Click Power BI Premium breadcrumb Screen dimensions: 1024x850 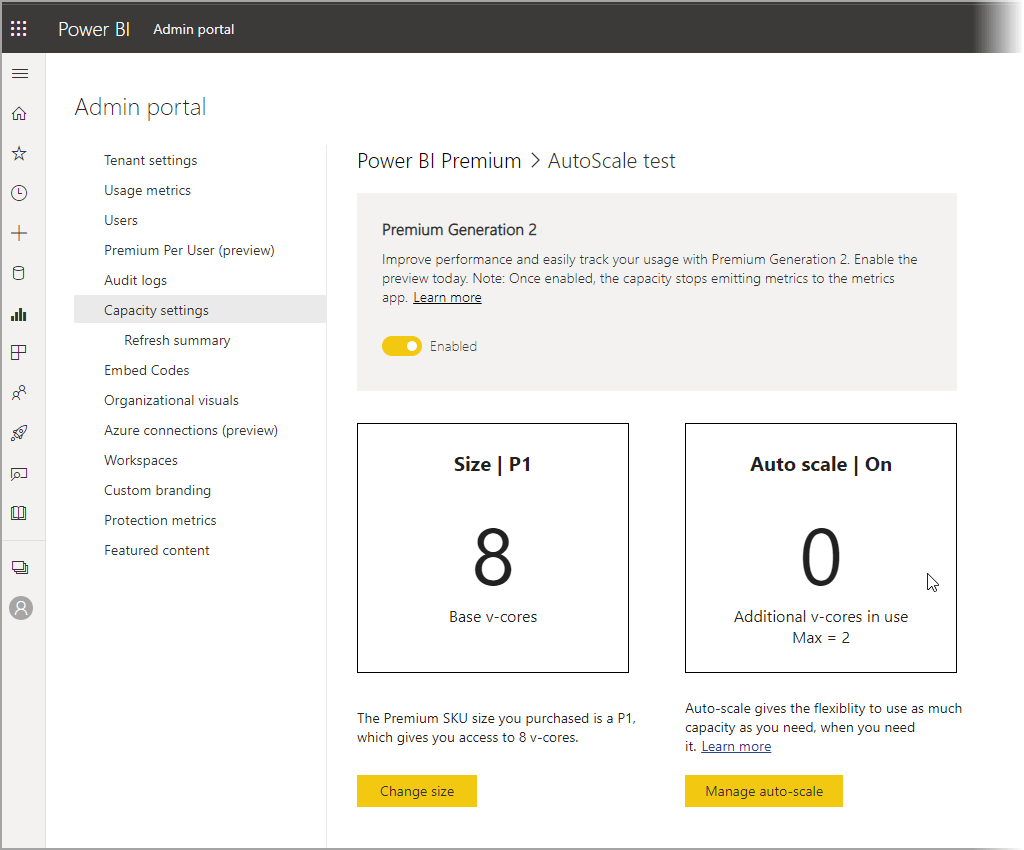(440, 161)
